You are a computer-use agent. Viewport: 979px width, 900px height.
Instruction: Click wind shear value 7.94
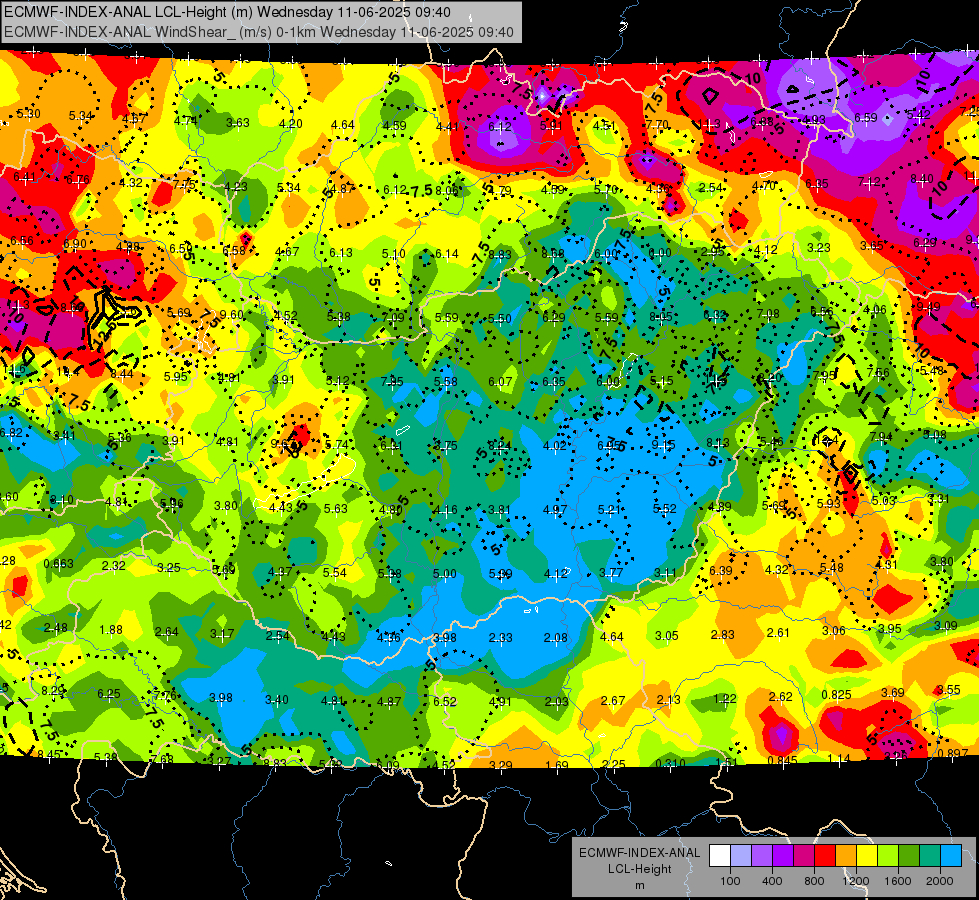(881, 437)
